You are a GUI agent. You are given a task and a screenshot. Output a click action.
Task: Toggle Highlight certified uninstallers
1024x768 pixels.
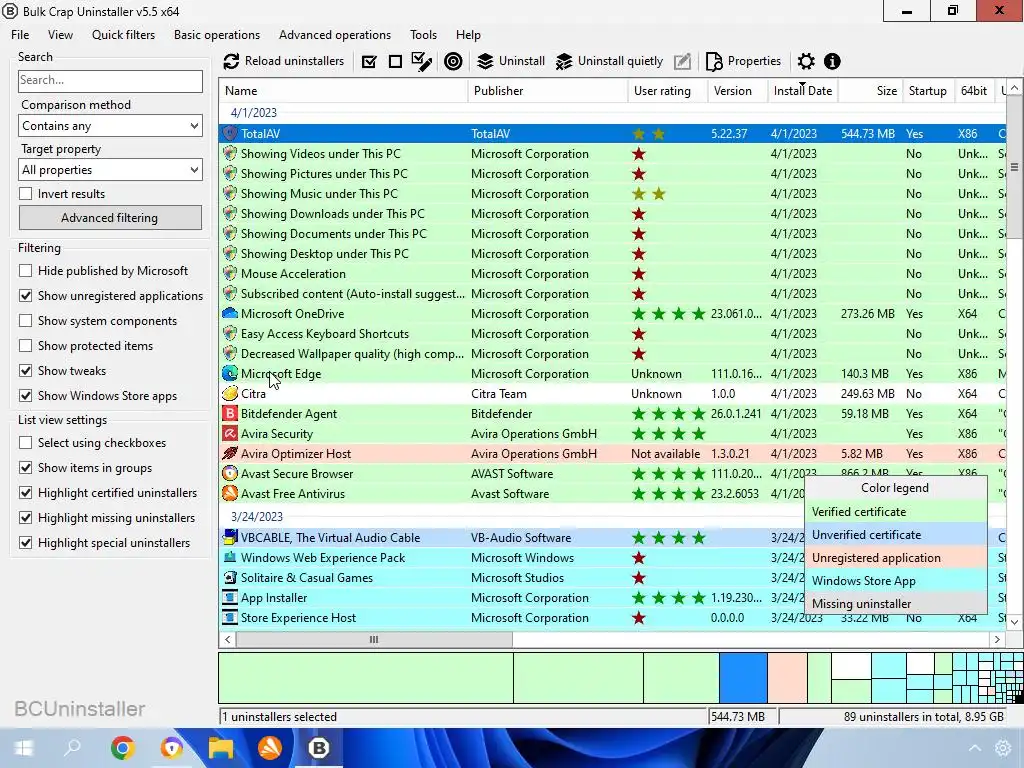[25, 493]
